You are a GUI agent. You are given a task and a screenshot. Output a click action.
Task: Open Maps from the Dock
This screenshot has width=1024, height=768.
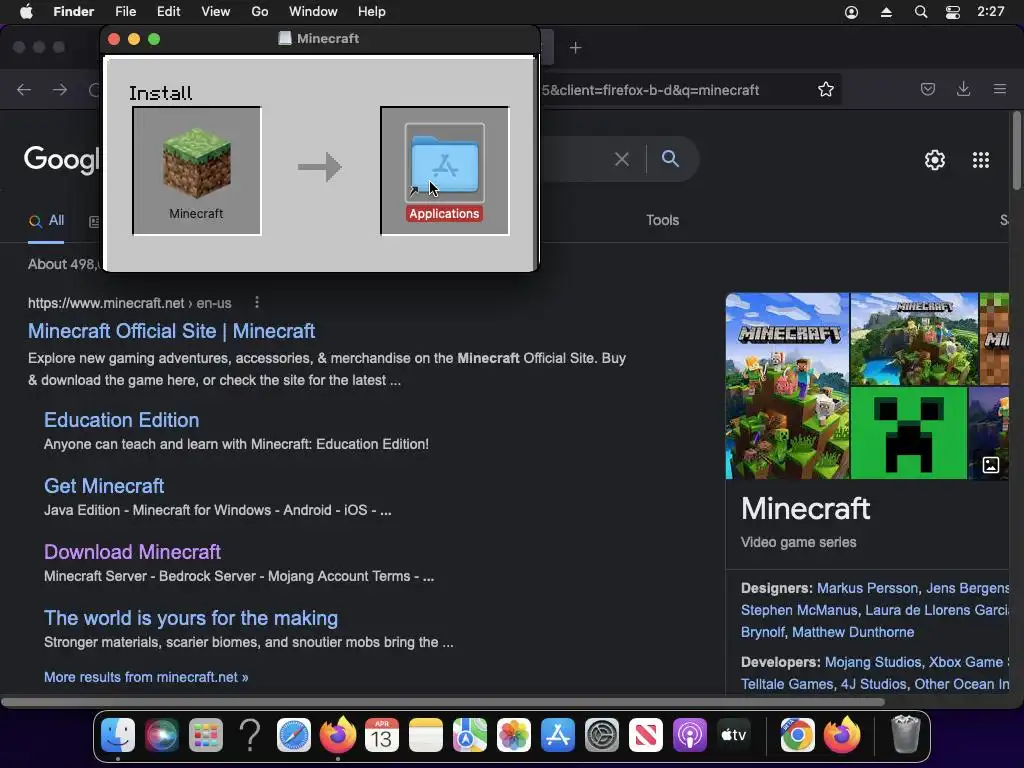(x=470, y=736)
